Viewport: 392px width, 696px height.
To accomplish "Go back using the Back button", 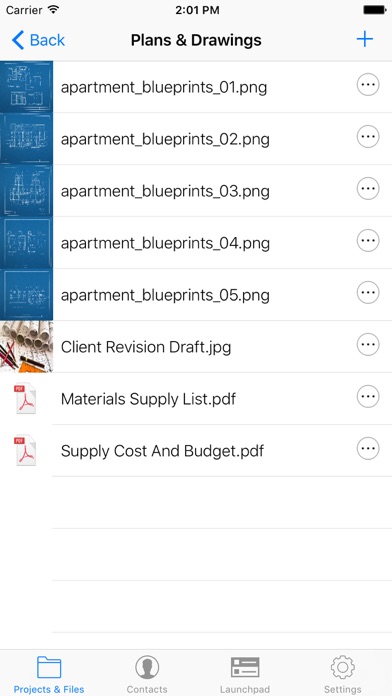I will click(38, 40).
